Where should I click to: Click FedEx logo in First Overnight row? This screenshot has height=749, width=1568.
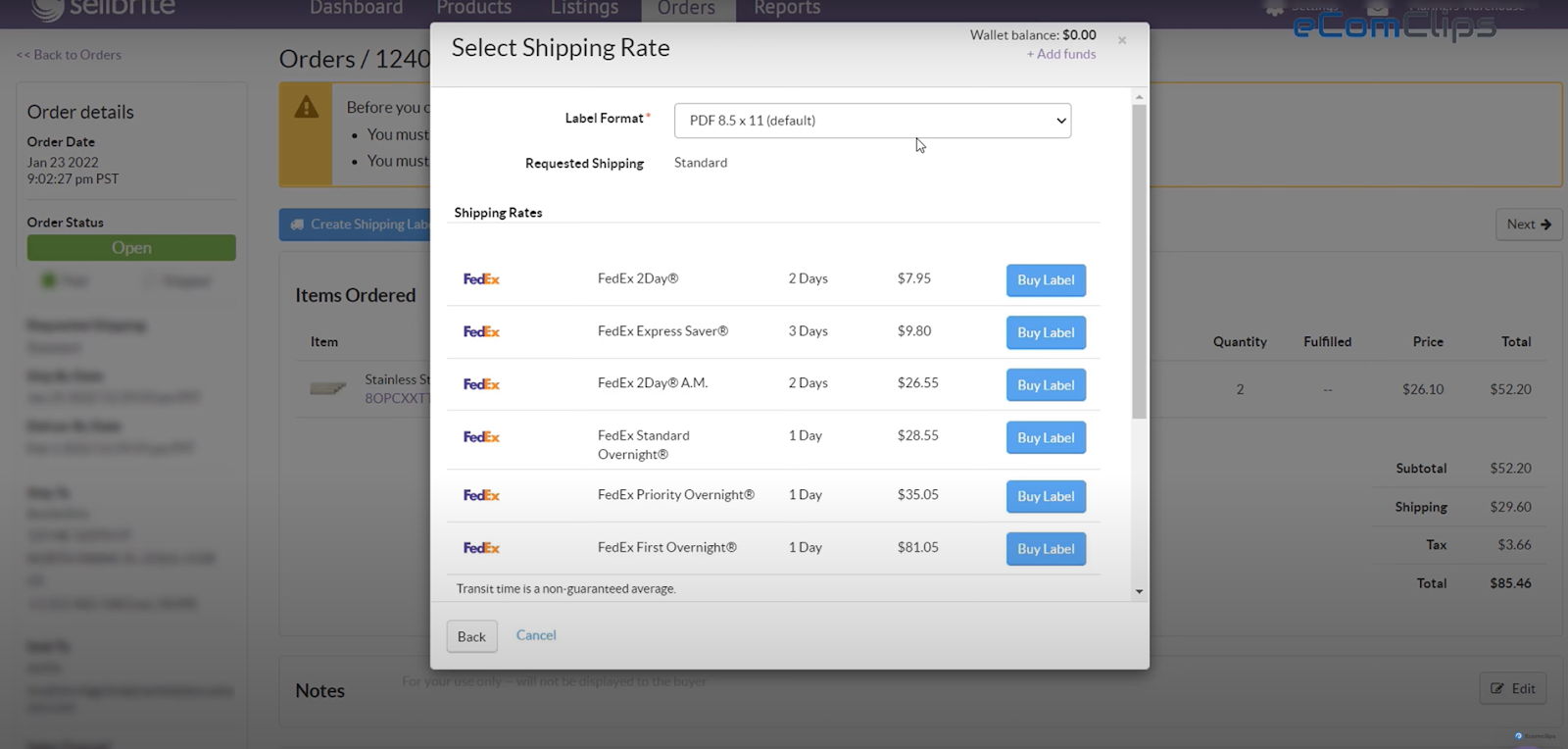point(481,548)
